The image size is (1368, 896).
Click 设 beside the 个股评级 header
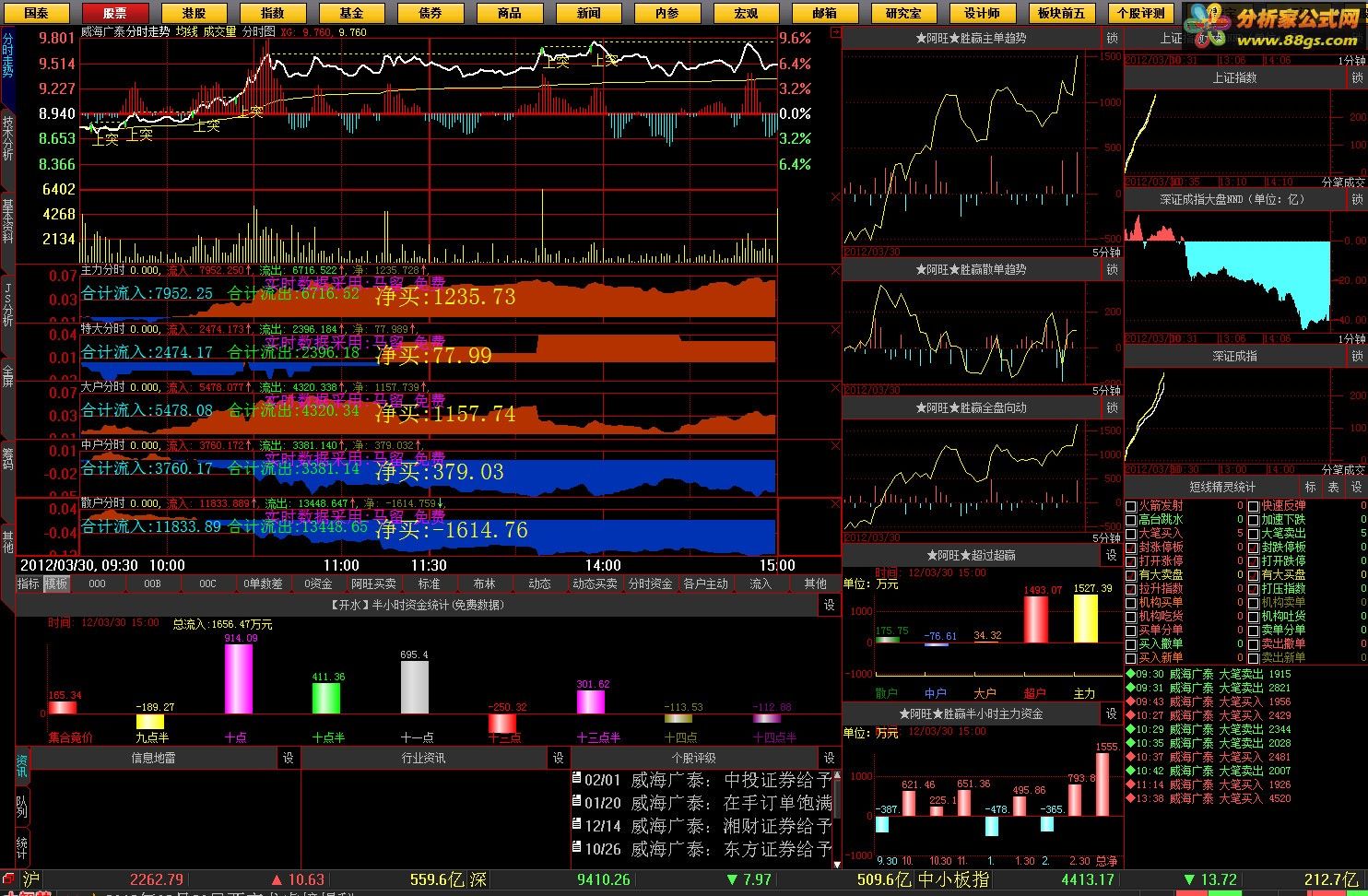829,758
